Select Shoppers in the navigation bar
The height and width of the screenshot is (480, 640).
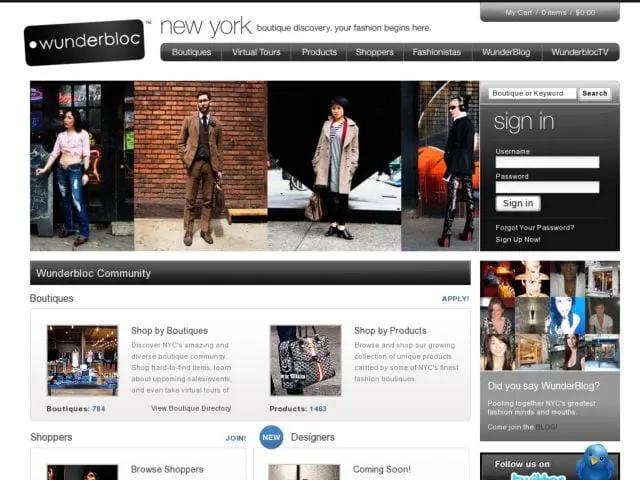[x=374, y=52]
